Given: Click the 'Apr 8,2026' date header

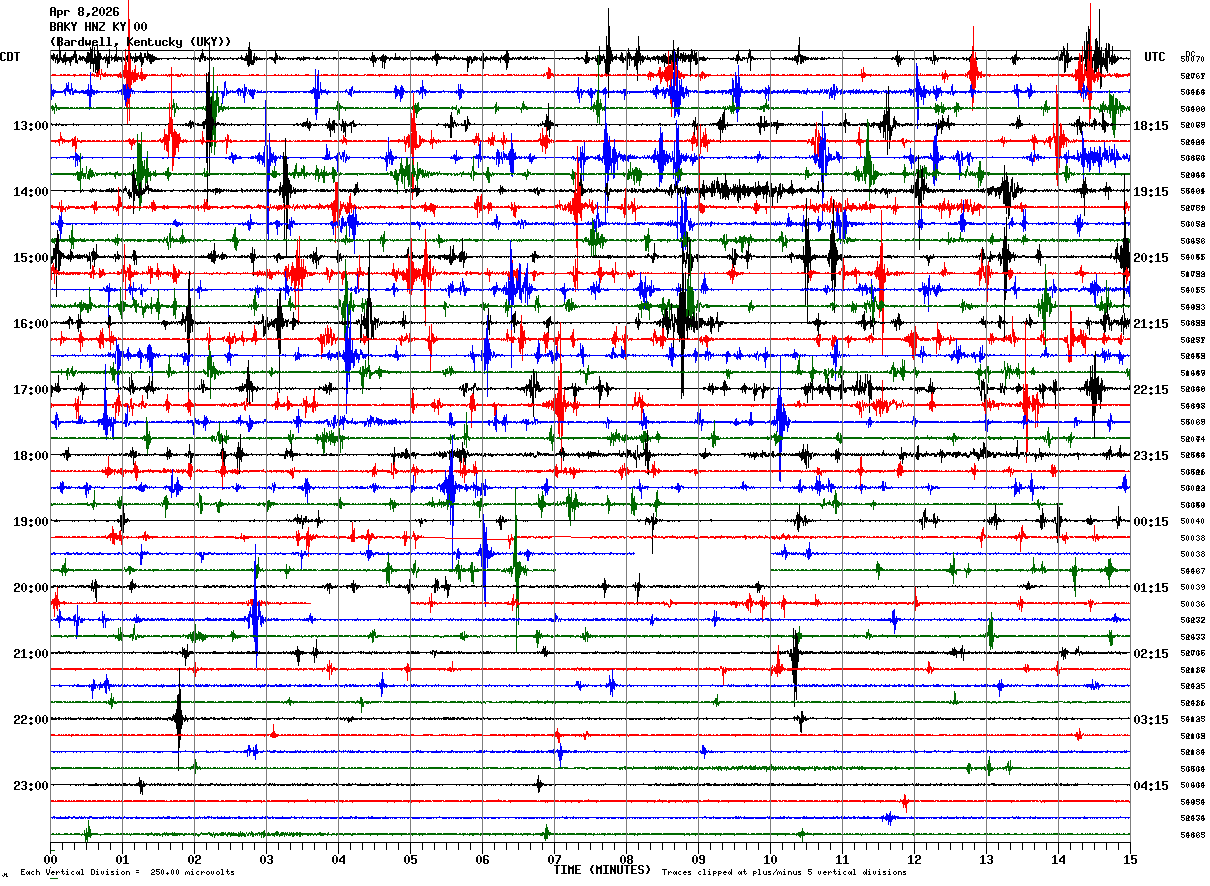Looking at the screenshot, I should pyautogui.click(x=84, y=12).
